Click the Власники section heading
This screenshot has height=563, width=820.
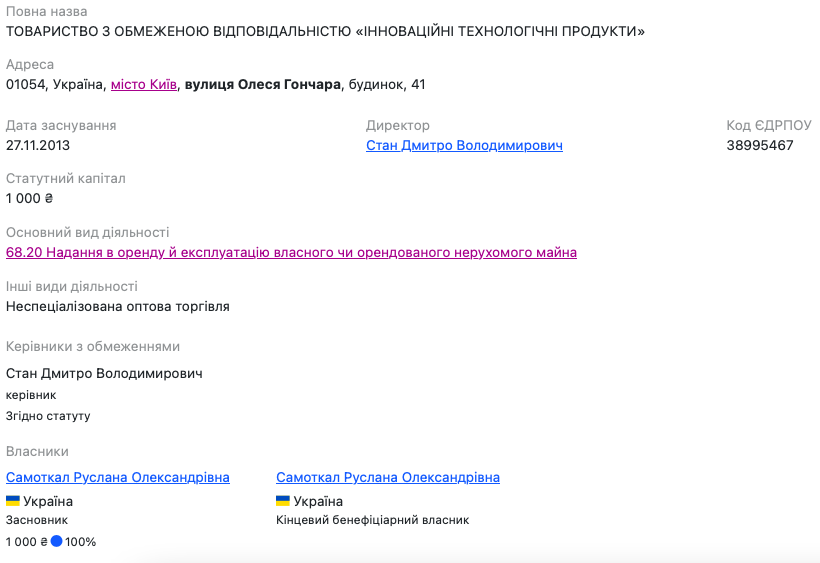click(37, 451)
